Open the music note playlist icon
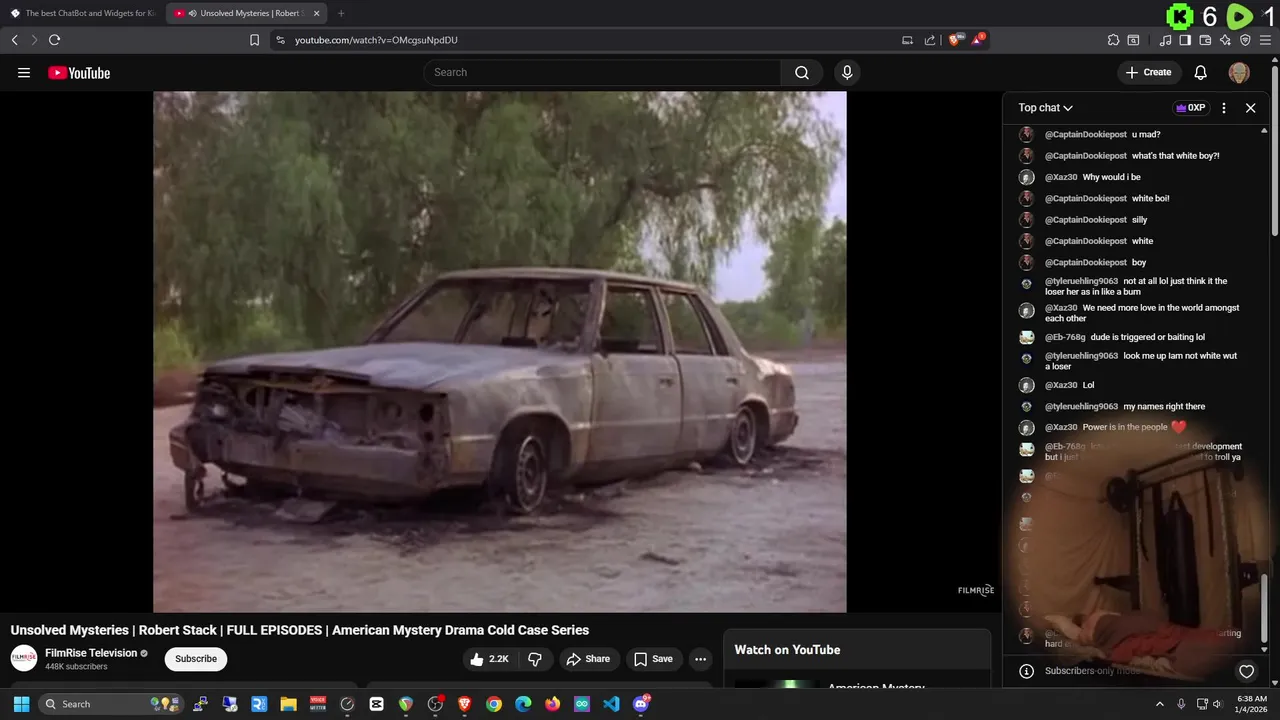This screenshot has height=720, width=1280. coord(1165,40)
